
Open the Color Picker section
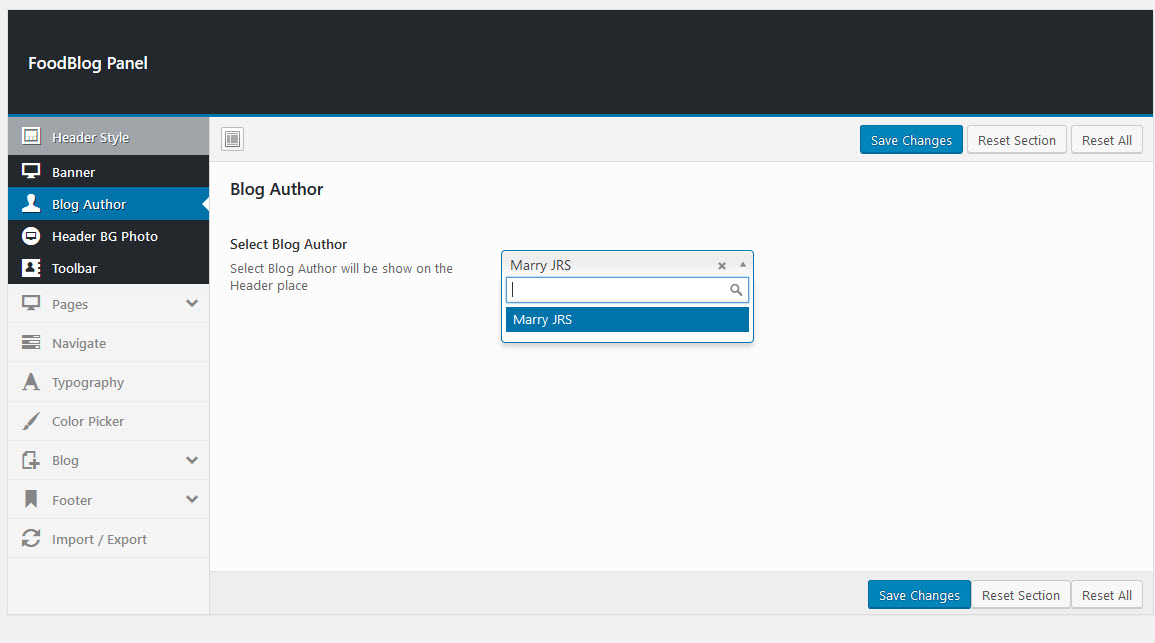[108, 421]
